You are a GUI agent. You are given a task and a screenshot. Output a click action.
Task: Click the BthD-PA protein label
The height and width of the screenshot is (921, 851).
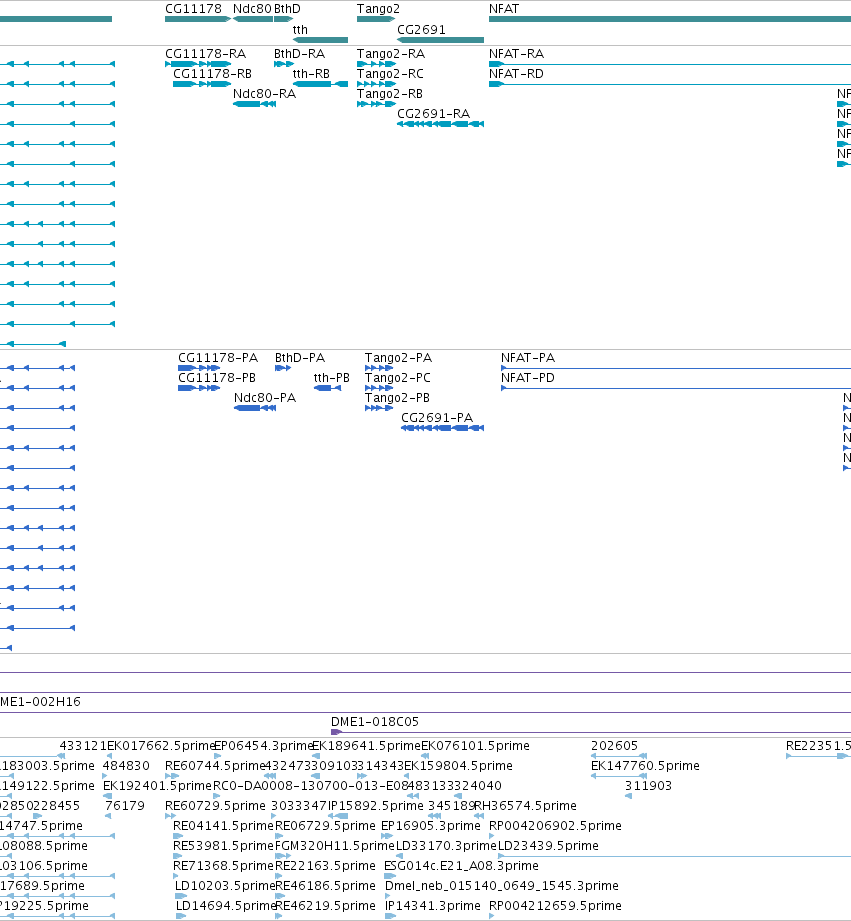coord(300,358)
